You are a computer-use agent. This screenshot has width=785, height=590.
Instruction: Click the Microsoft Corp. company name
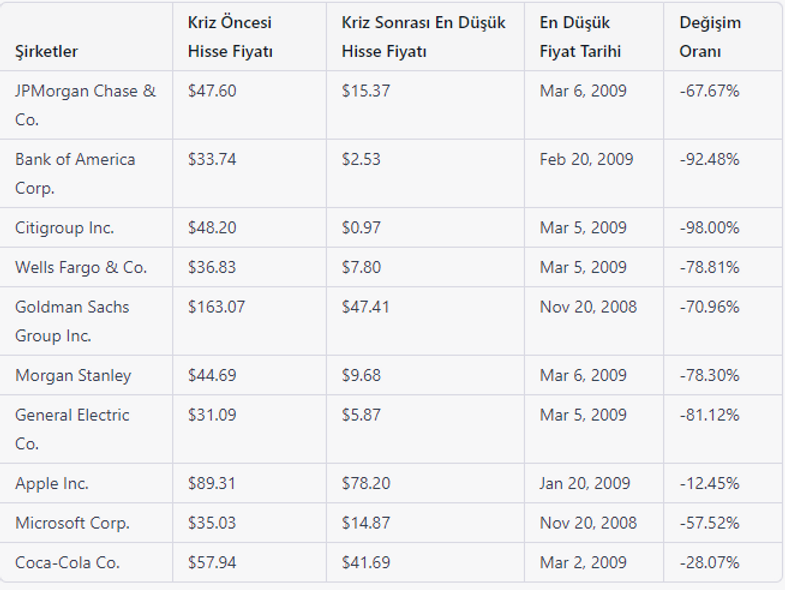(x=72, y=523)
